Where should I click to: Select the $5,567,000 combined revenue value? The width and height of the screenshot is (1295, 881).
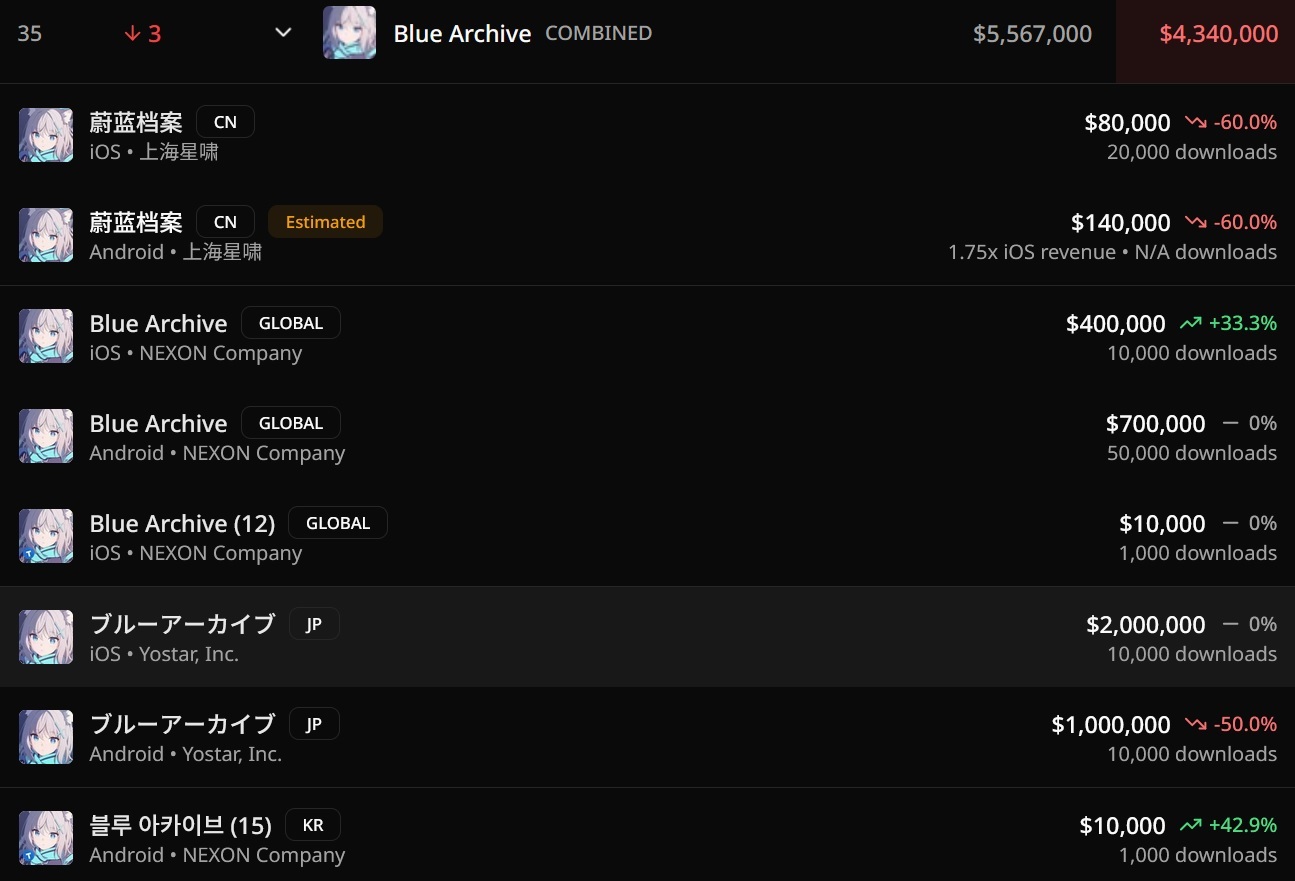[1032, 34]
